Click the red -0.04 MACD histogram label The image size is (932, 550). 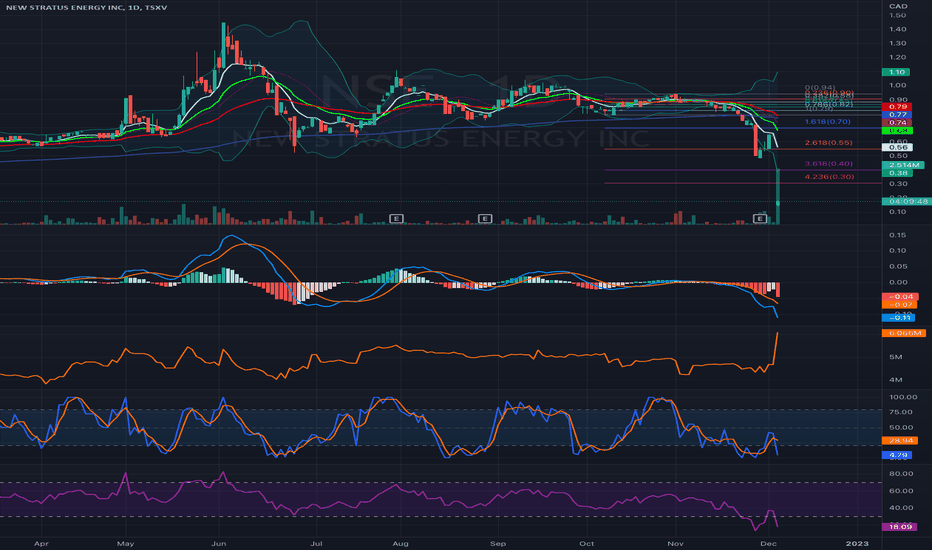pos(900,297)
